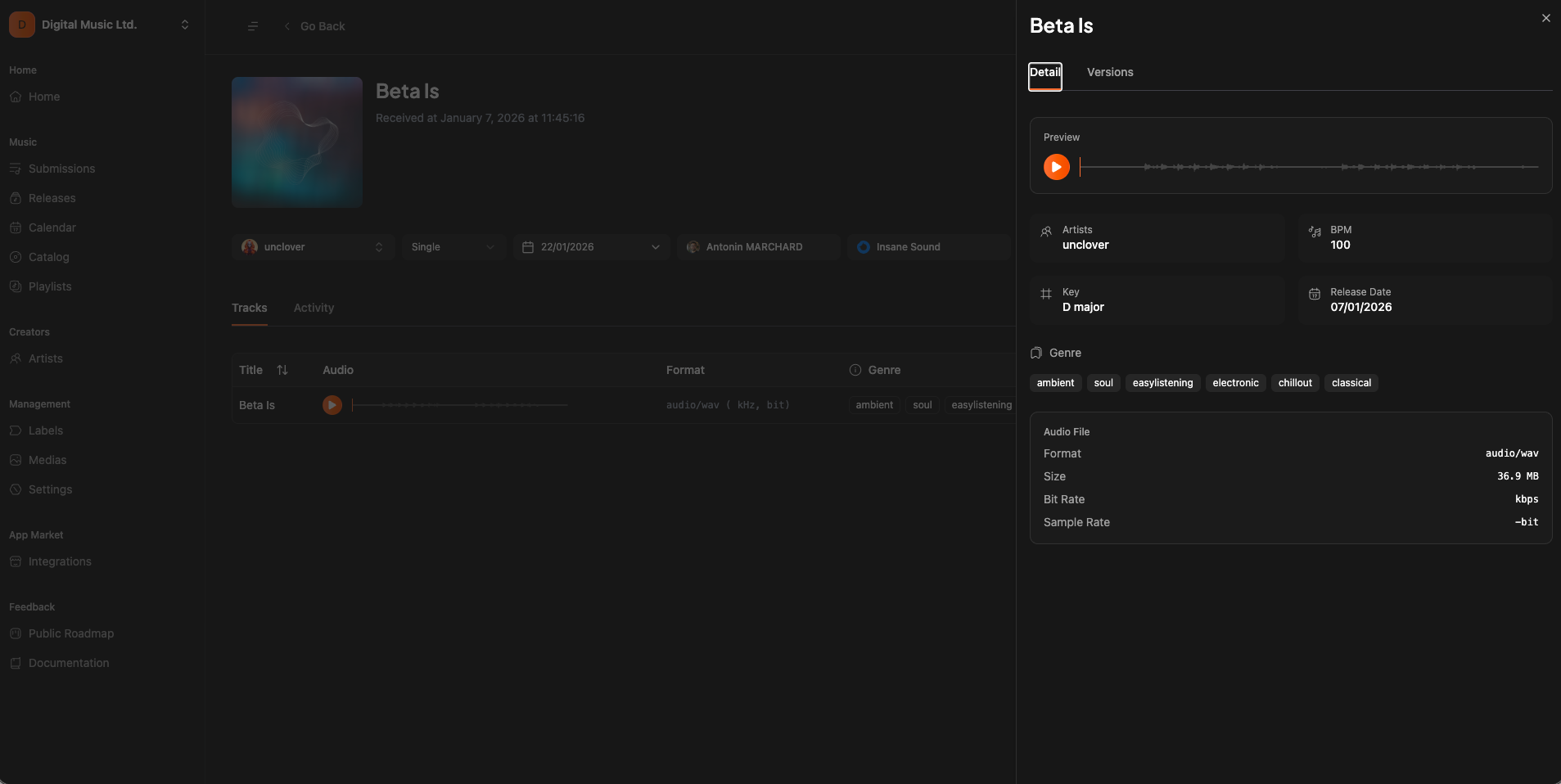
Task: Click the Key hash icon
Action: coord(1046,294)
